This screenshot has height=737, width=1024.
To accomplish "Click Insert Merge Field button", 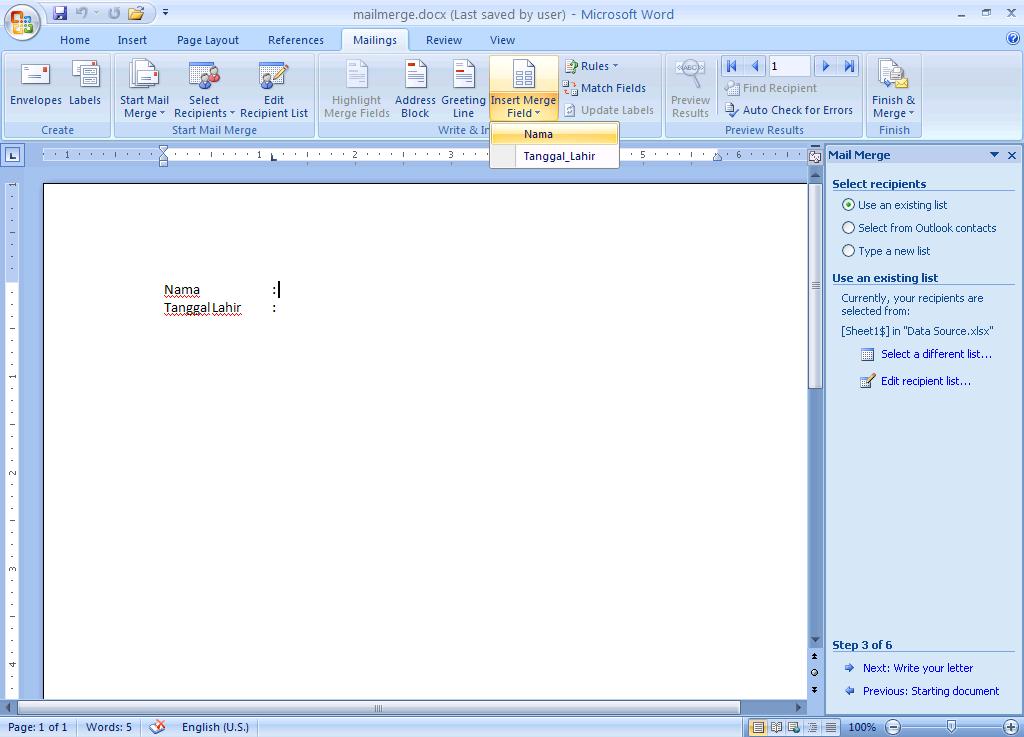I will tap(523, 89).
